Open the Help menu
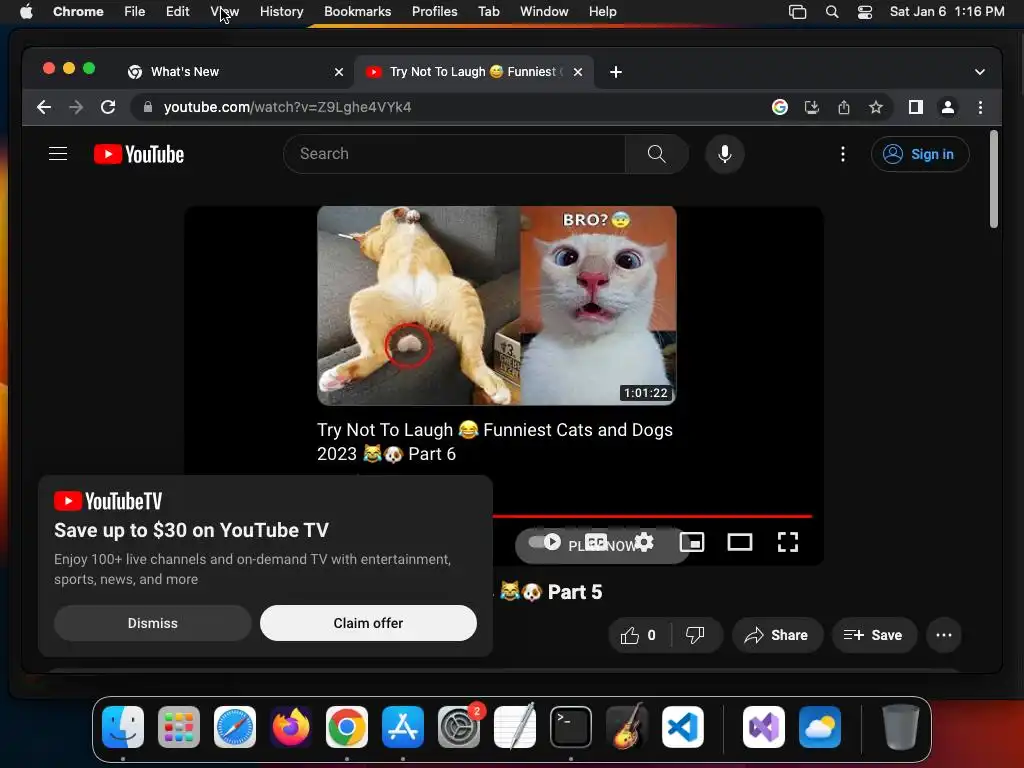 coord(602,12)
